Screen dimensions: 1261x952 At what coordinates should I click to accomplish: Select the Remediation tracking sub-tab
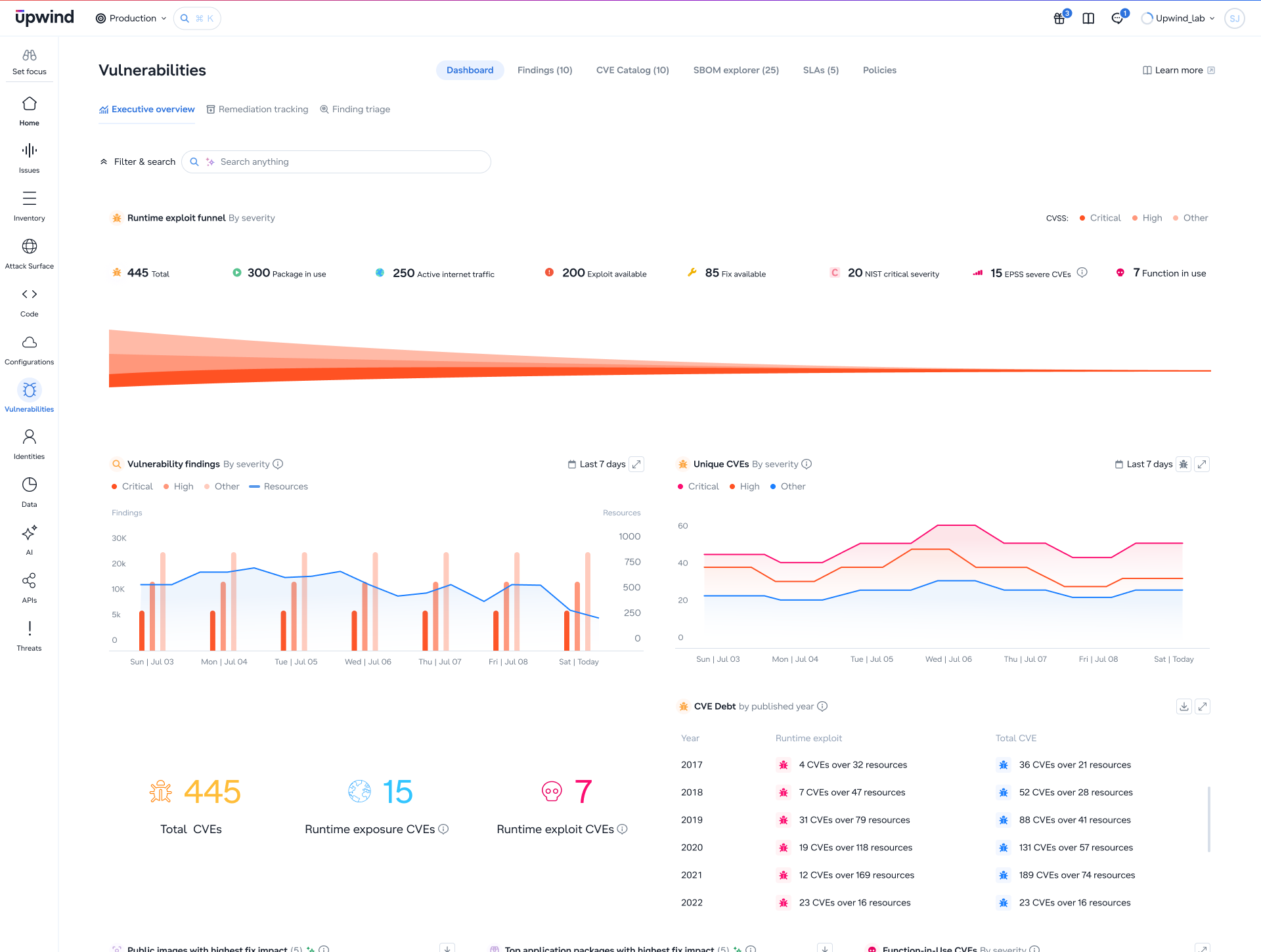coord(257,110)
